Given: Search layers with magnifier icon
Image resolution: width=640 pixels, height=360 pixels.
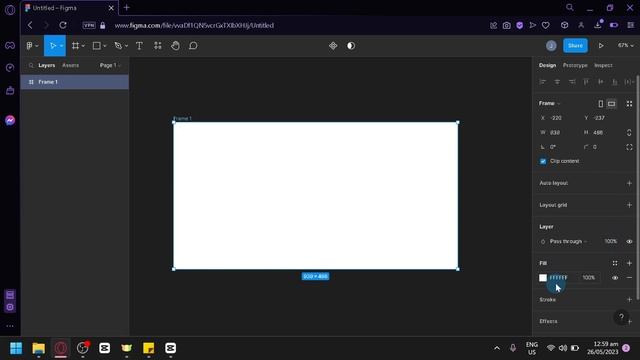Looking at the screenshot, I should click(x=31, y=65).
